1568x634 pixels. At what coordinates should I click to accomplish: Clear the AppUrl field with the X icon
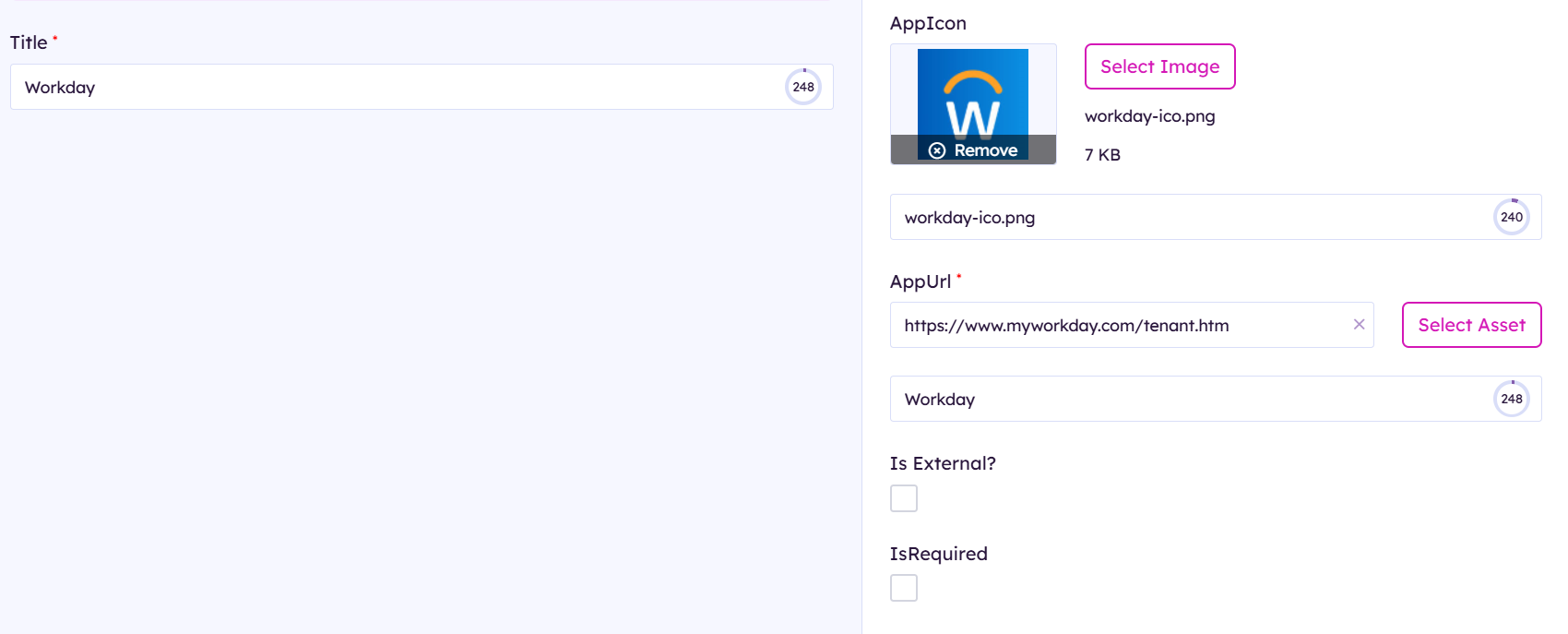coord(1359,325)
